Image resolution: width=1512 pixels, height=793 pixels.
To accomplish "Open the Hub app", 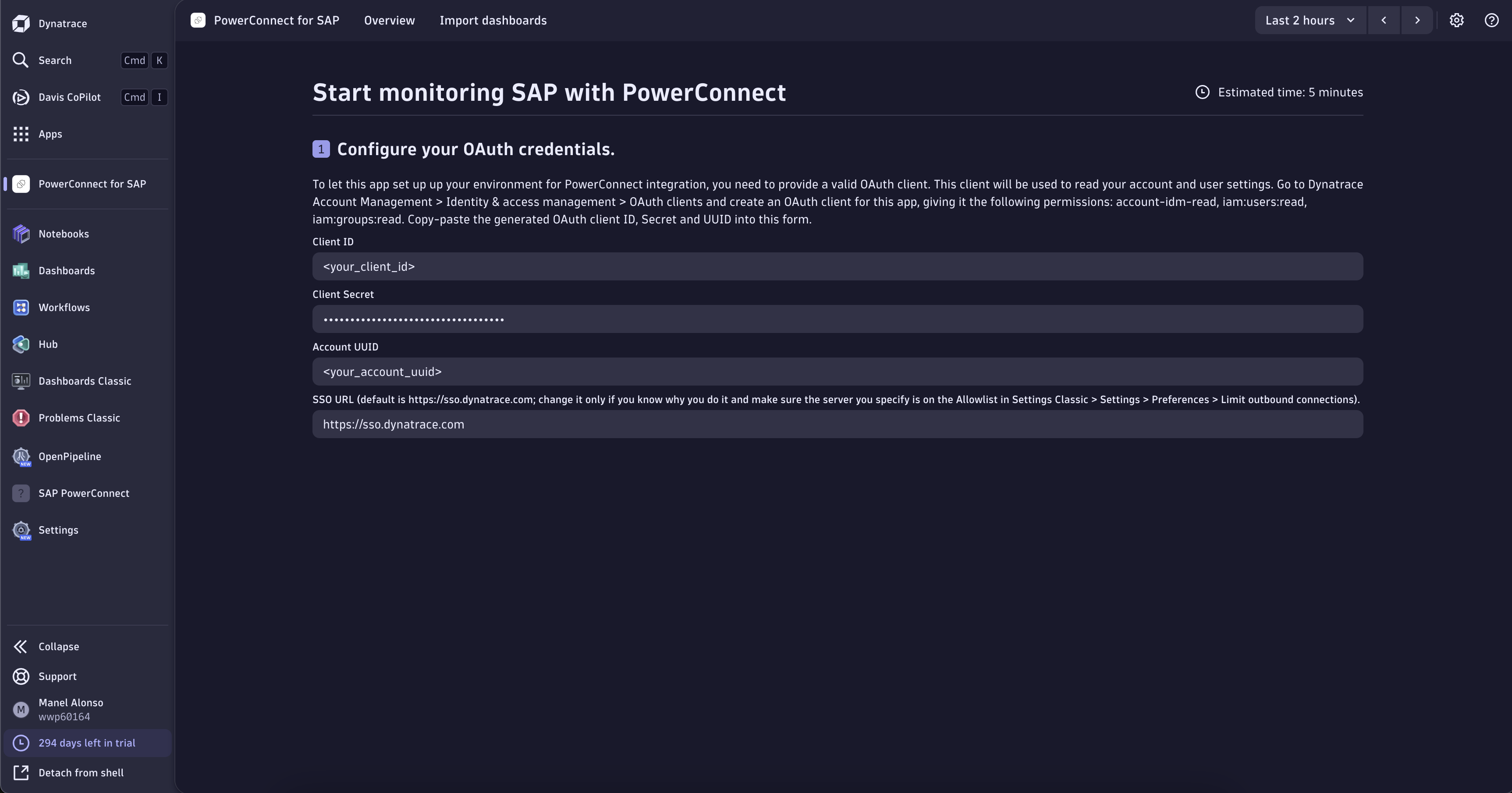I will click(x=47, y=344).
